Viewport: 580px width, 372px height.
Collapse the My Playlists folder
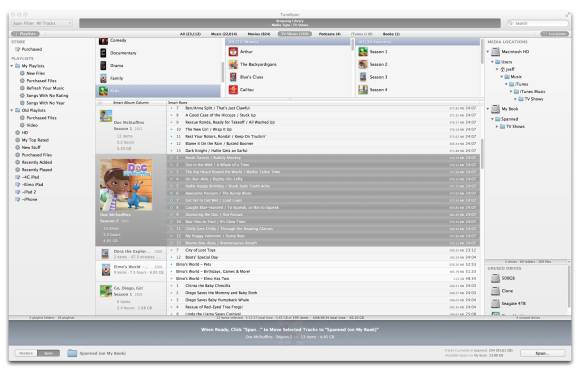12,66
